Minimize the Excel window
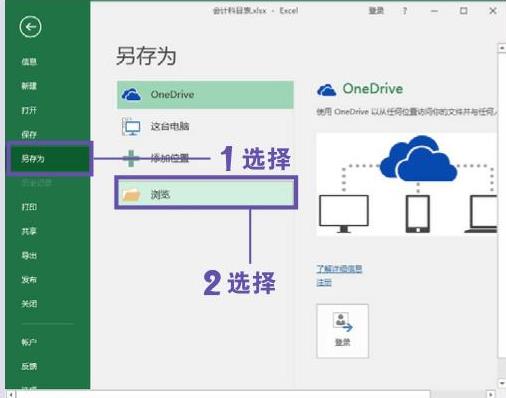Image resolution: width=506 pixels, height=398 pixels. tap(434, 11)
